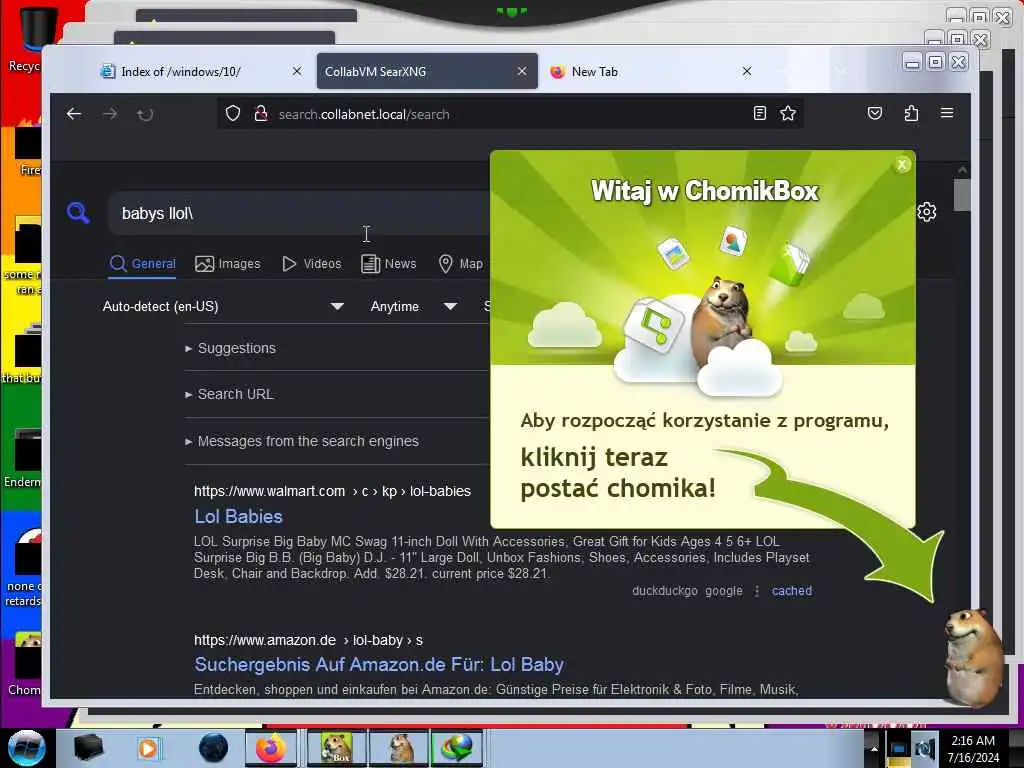The height and width of the screenshot is (768, 1024).
Task: Switch to Videos search category
Action: pos(312,263)
